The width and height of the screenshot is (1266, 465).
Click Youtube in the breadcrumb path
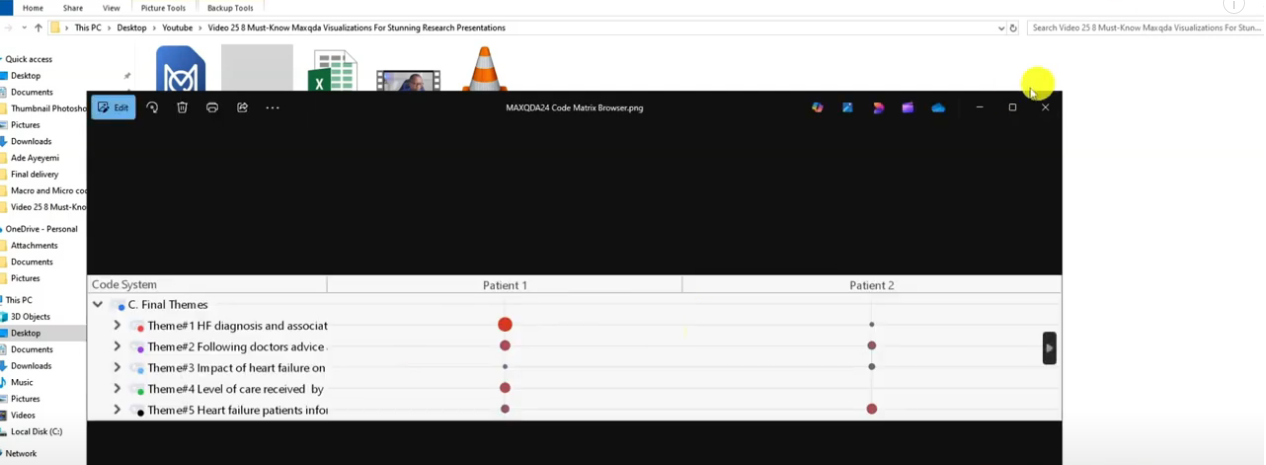[178, 28]
